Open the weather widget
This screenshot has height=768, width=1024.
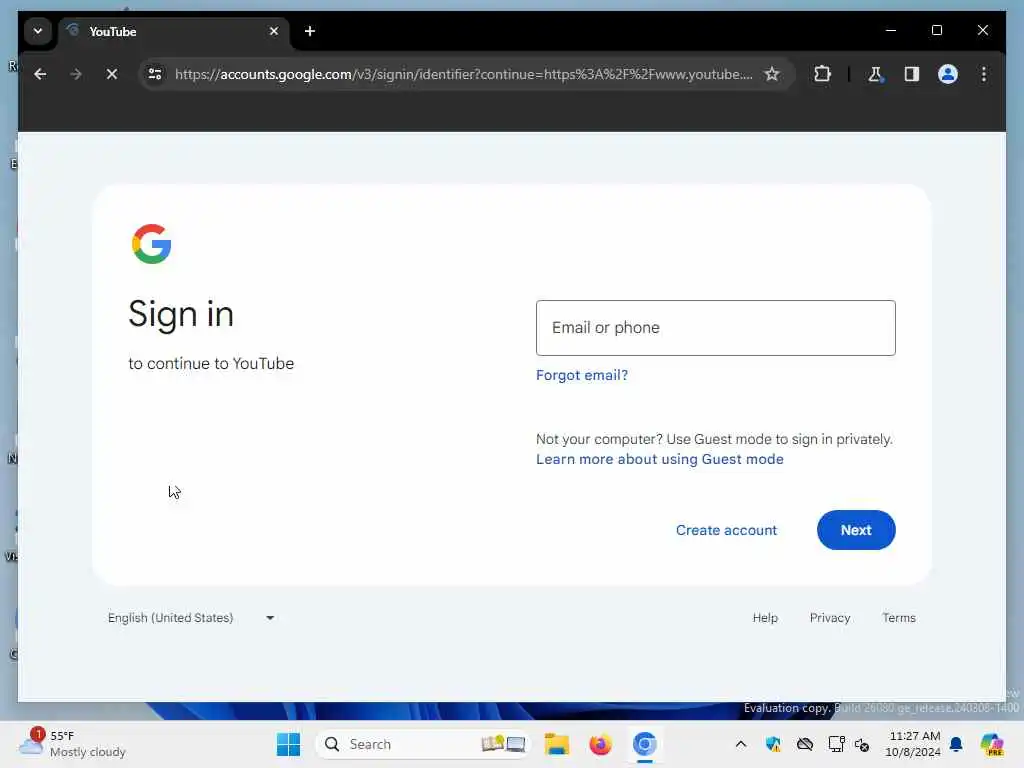[72, 744]
